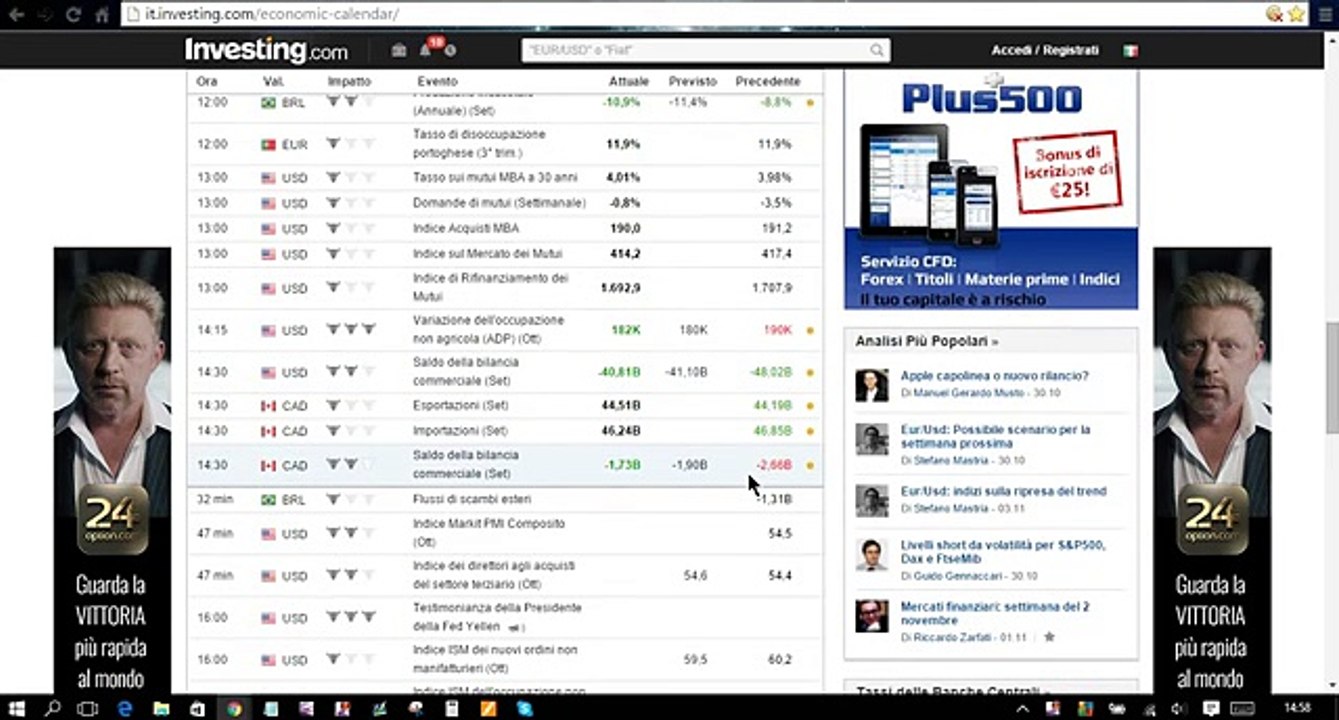Open the 'Analisi Più Popolari' heading link
The width and height of the screenshot is (1339, 720).
927,342
